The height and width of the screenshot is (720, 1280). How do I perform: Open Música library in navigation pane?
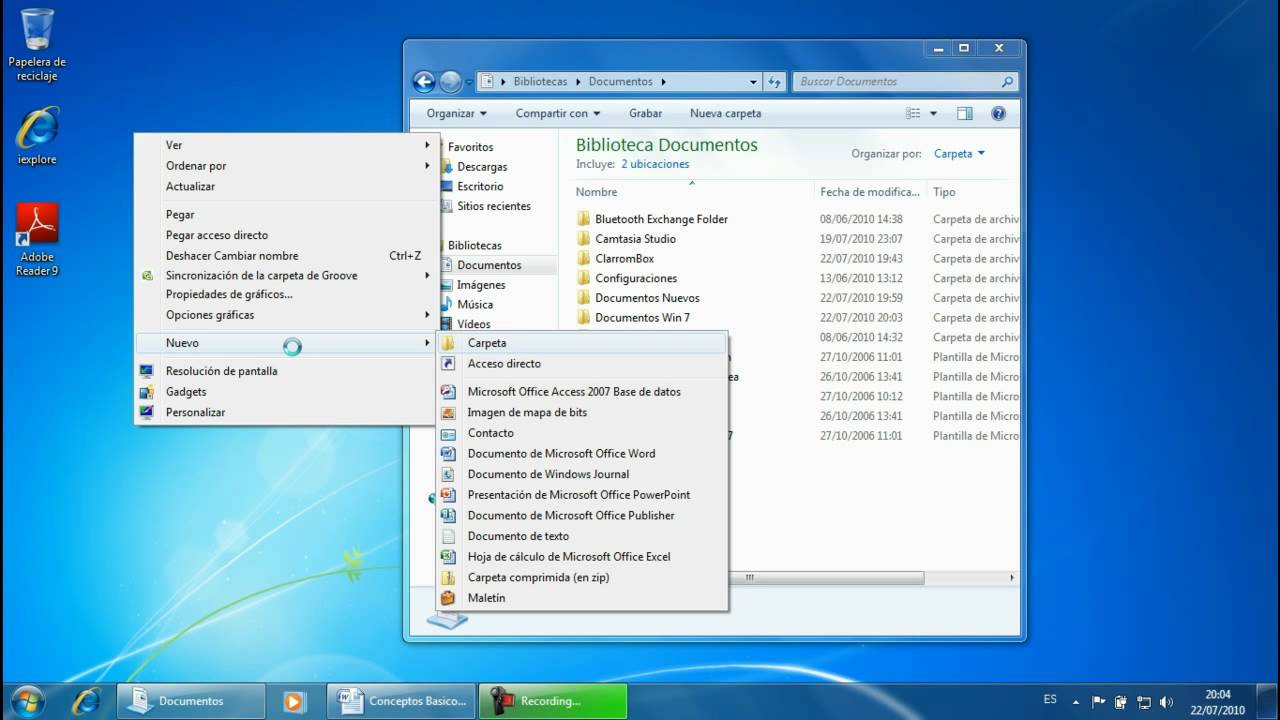[475, 305]
